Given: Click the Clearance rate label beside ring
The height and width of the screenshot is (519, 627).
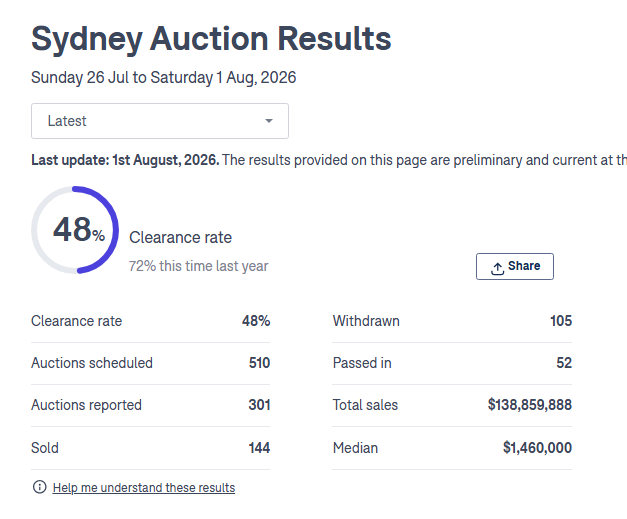Looking at the screenshot, I should tap(180, 238).
